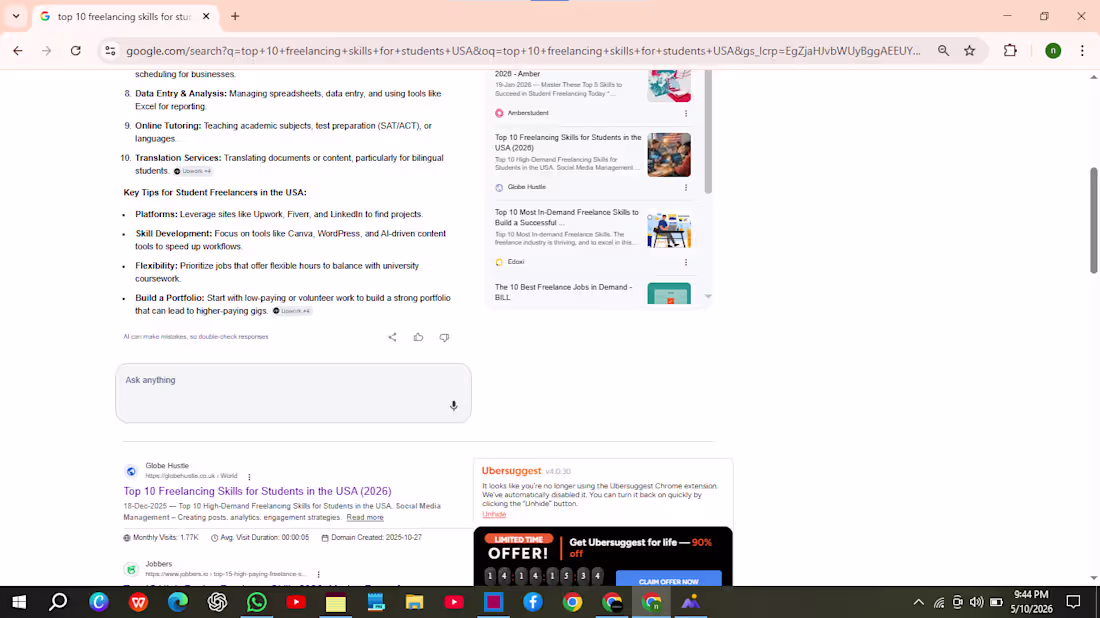Open a new tab with the plus button

click(235, 16)
